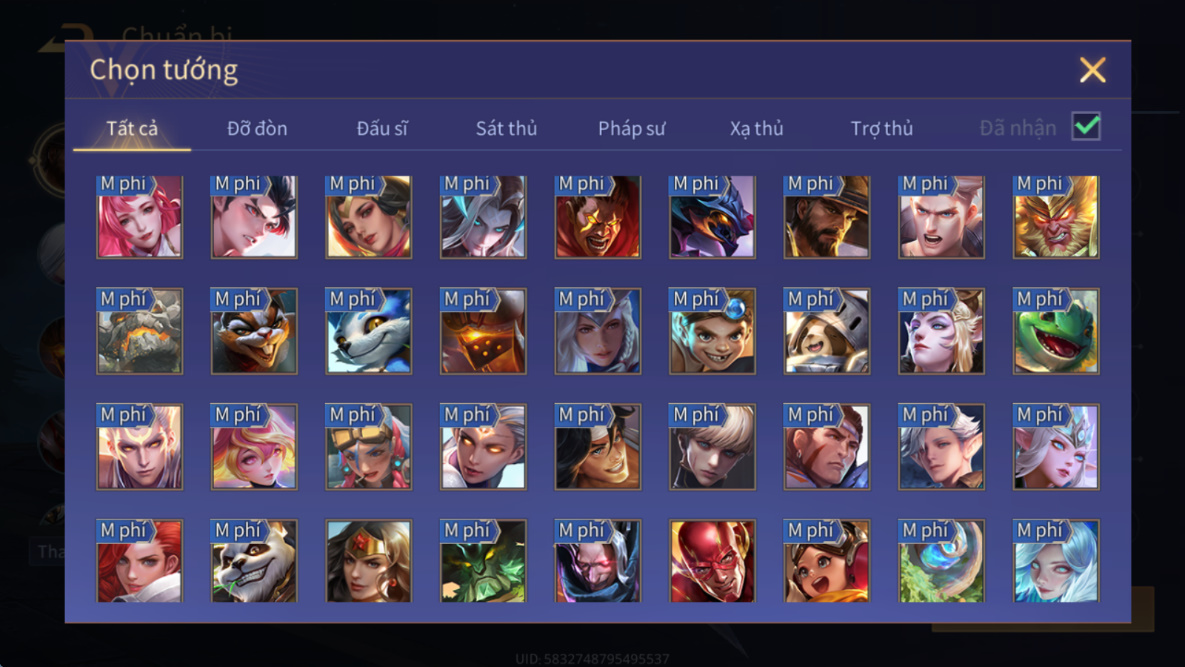
Task: Select the Đấu sĩ tab
Action: tap(382, 128)
